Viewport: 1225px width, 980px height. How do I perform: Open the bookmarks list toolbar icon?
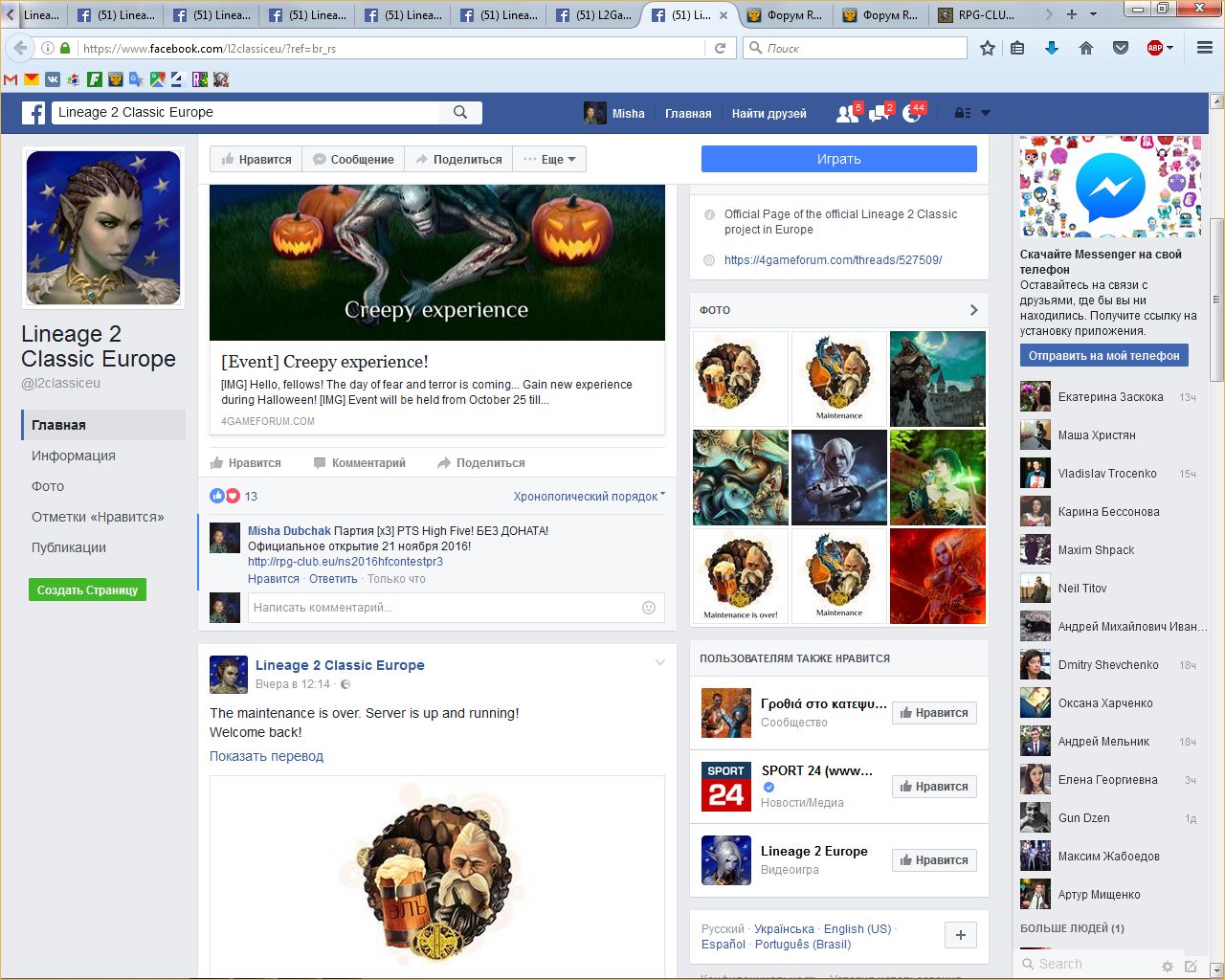click(1017, 48)
